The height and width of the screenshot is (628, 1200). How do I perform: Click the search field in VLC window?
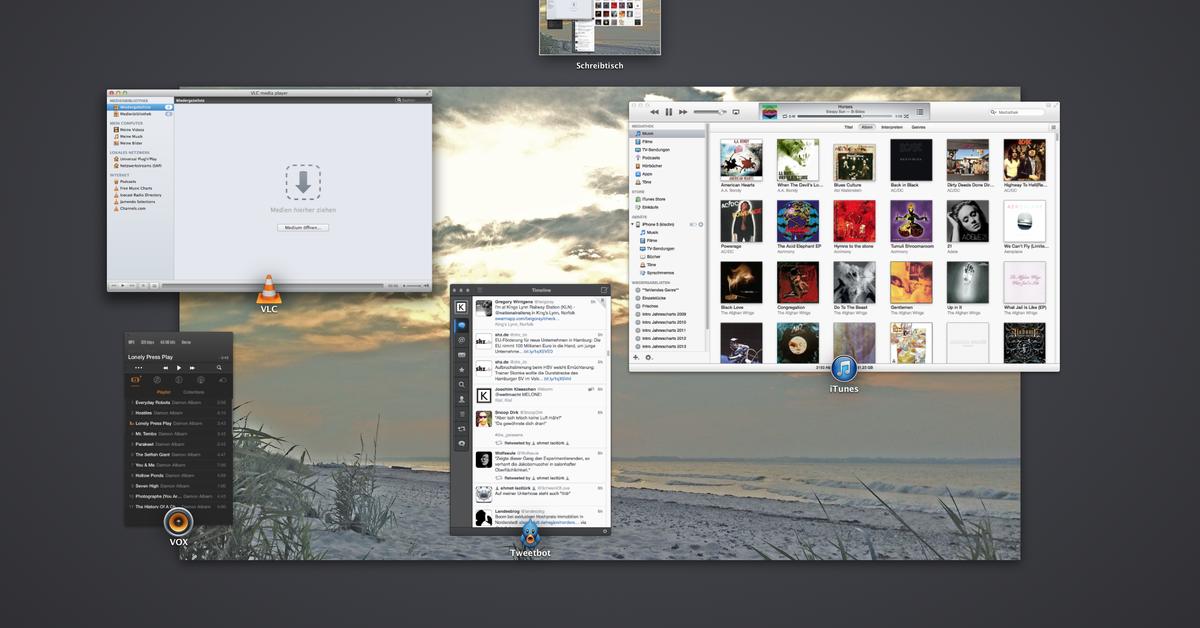pos(410,100)
